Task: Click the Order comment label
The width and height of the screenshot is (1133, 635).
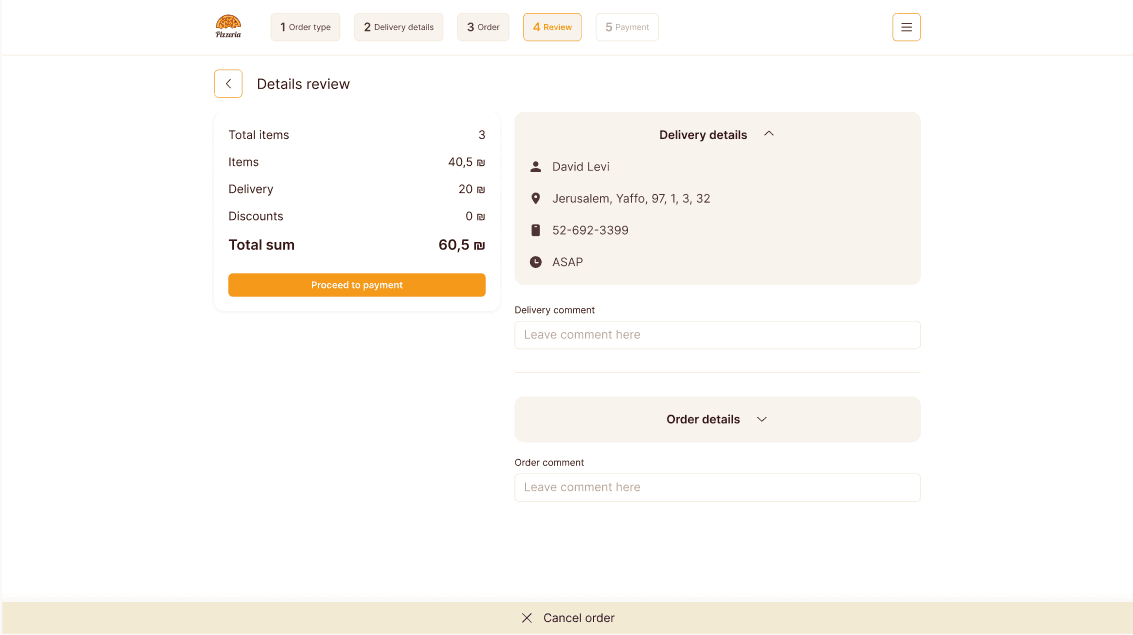Action: (x=549, y=462)
